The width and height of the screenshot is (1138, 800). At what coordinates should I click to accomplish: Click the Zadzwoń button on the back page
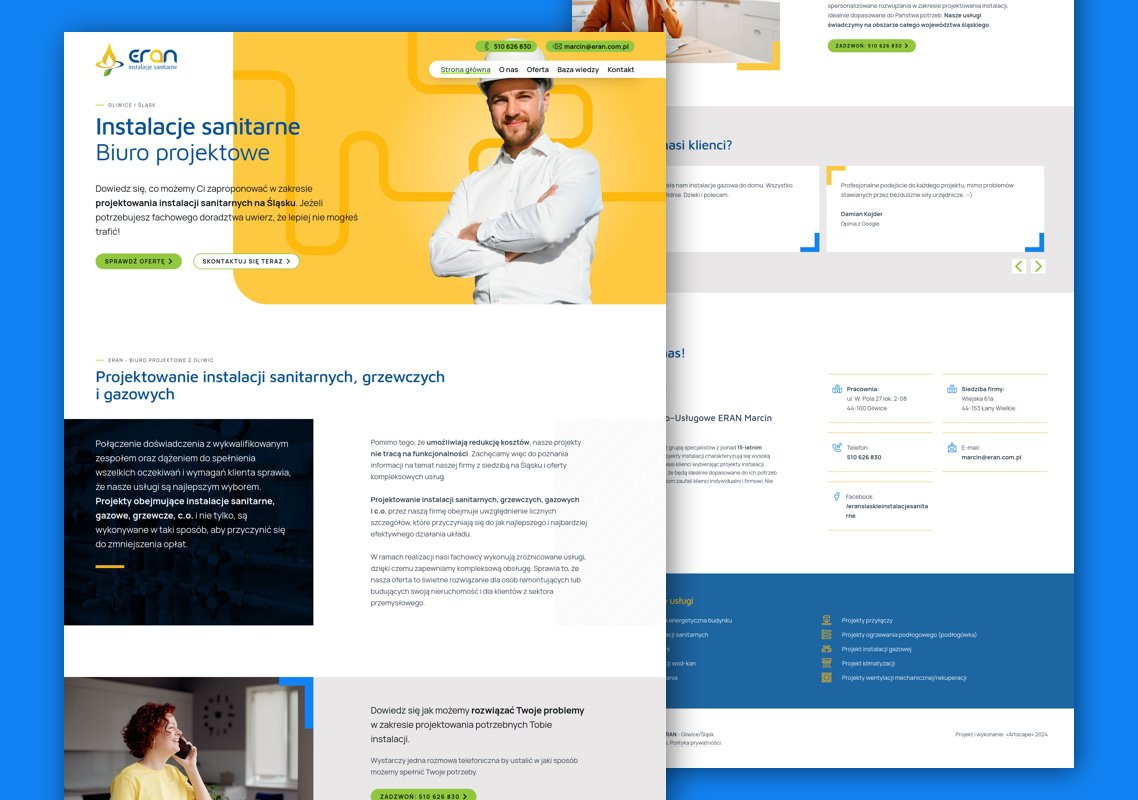tap(872, 46)
